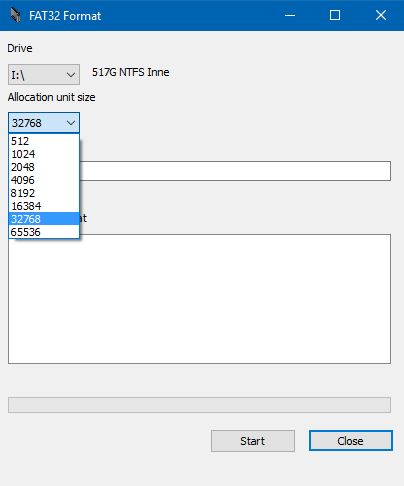The width and height of the screenshot is (404, 486).
Task: Maximize the FAT32 Format window
Action: [x=335, y=15]
